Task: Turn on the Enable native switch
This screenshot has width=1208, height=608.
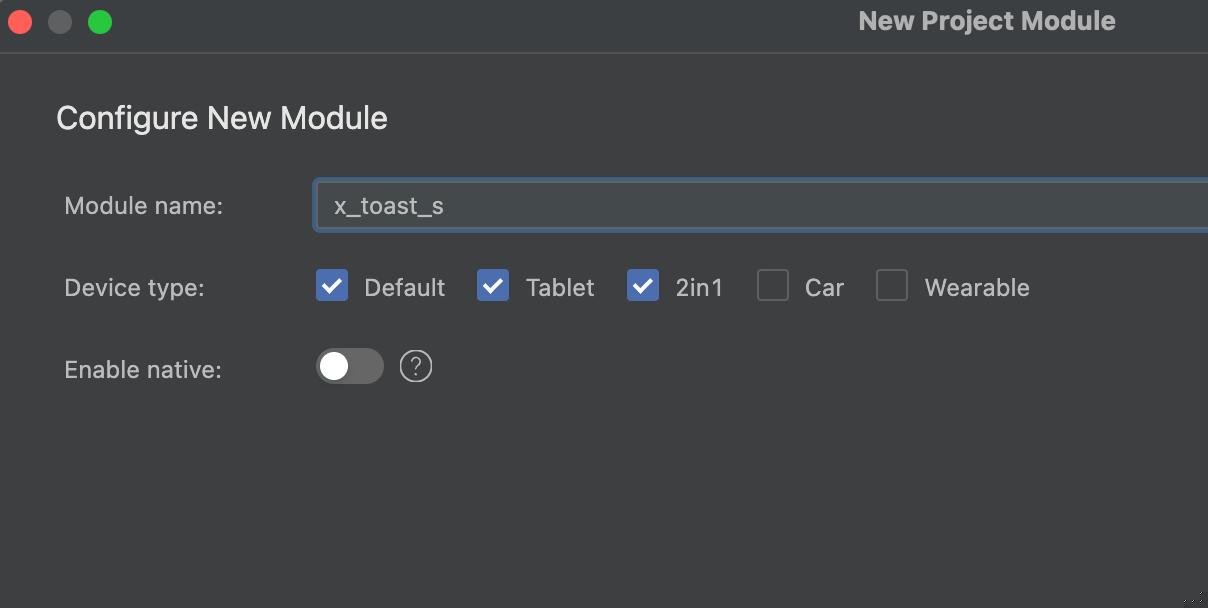Action: point(349,367)
